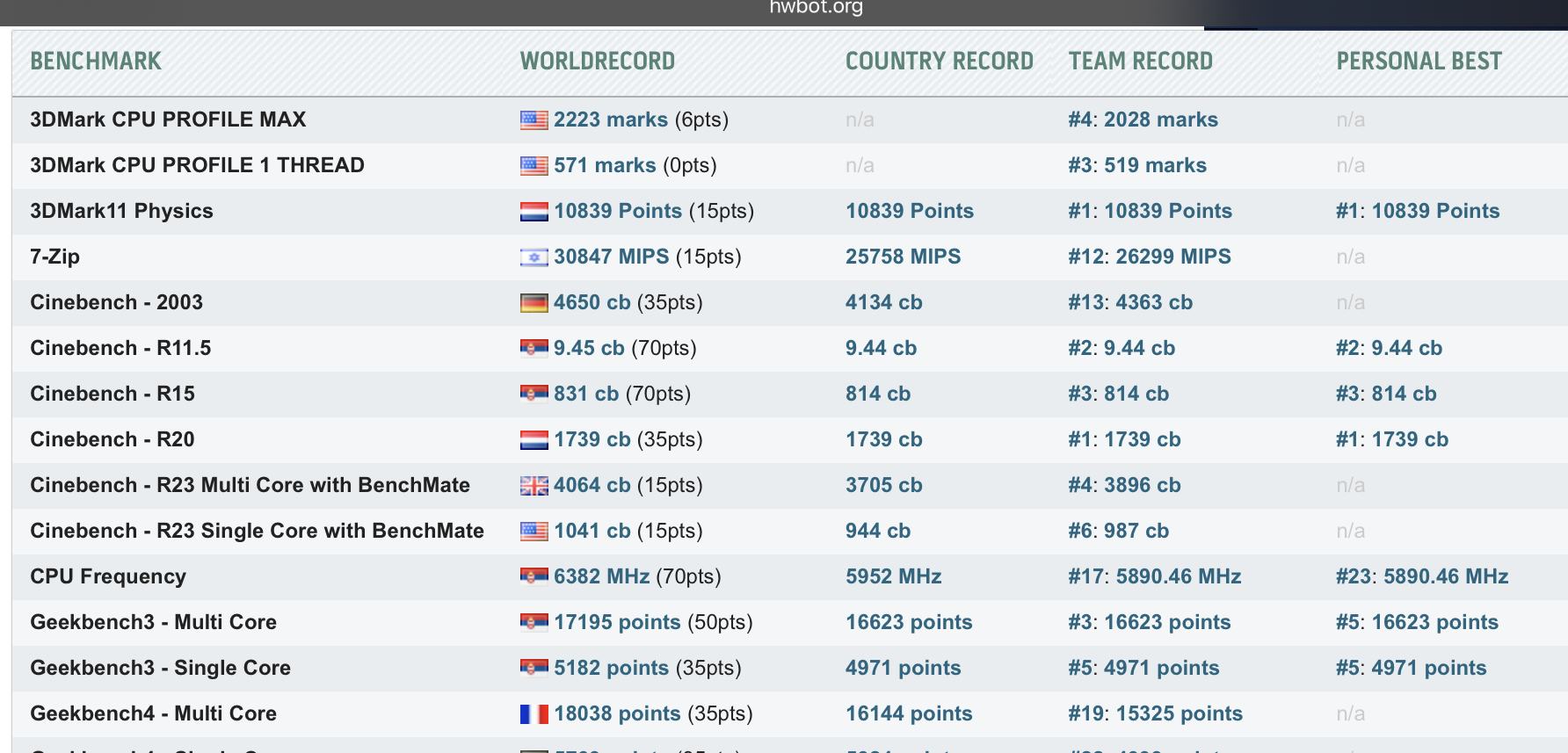Image resolution: width=1568 pixels, height=753 pixels.
Task: Open the 18038 points world record
Action: pos(617,713)
